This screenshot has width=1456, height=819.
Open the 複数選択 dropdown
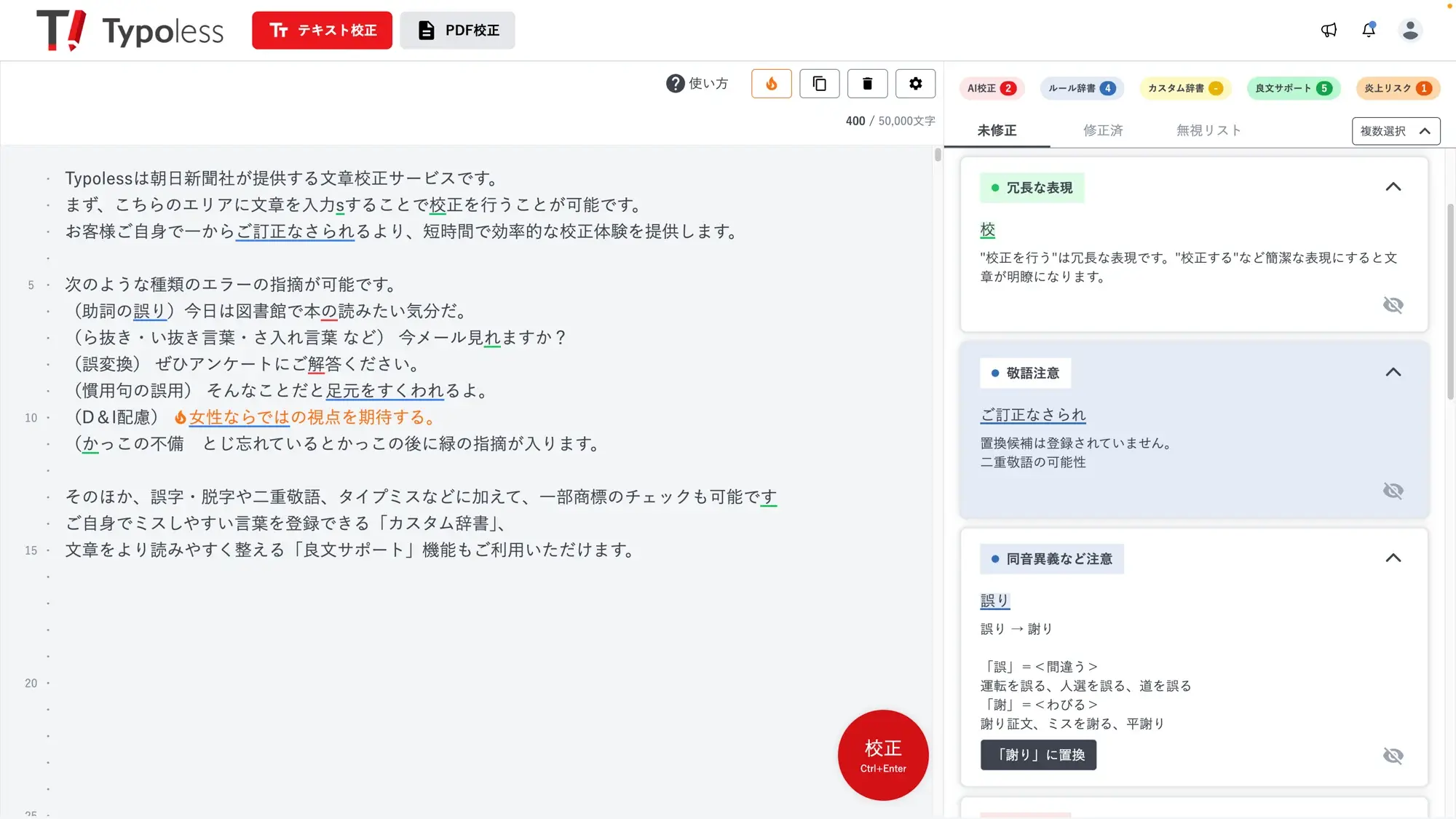click(1396, 131)
